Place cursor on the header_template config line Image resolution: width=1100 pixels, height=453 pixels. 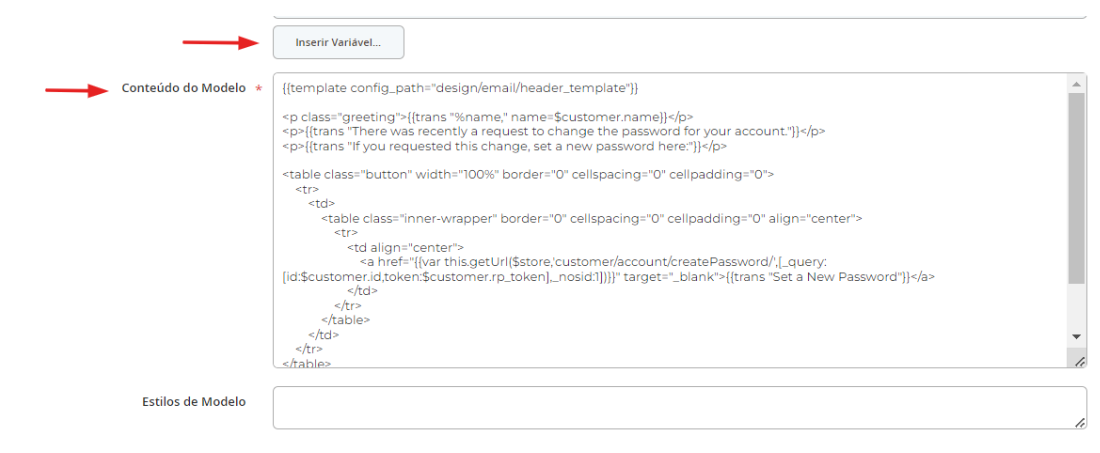(x=460, y=88)
